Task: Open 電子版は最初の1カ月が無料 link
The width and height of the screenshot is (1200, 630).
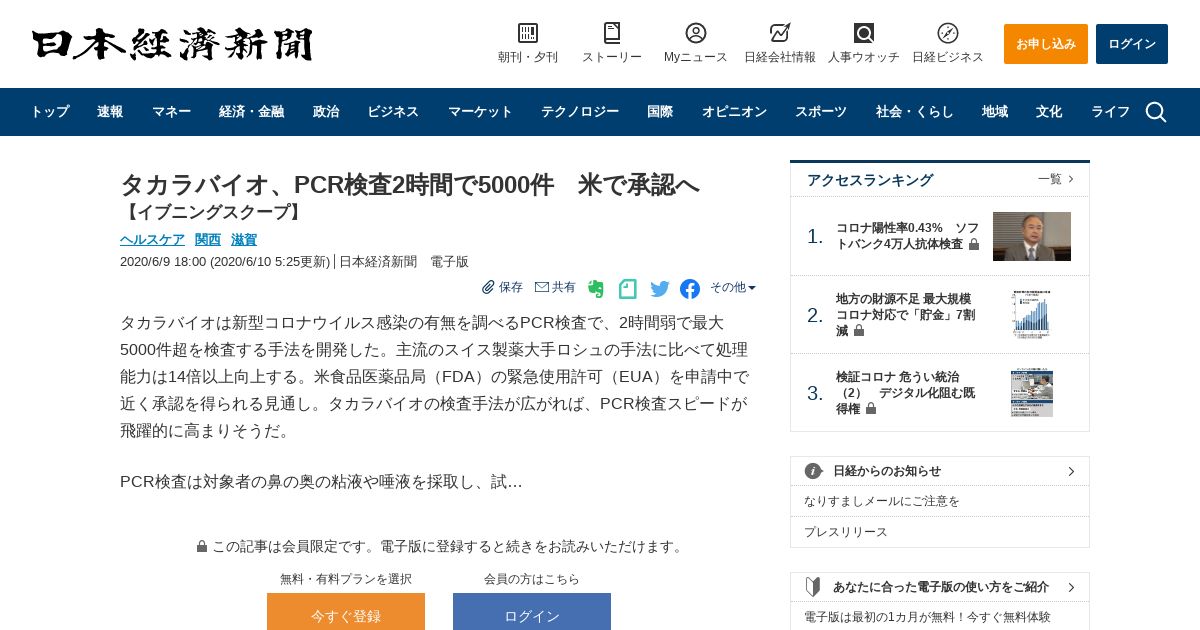Action: [x=927, y=617]
